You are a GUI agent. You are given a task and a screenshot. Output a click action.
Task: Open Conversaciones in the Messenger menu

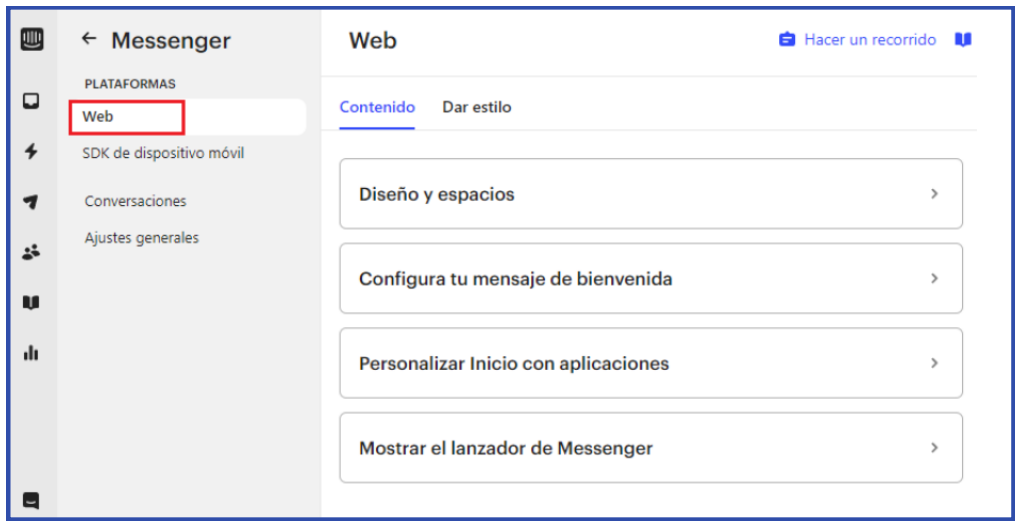[x=136, y=201]
